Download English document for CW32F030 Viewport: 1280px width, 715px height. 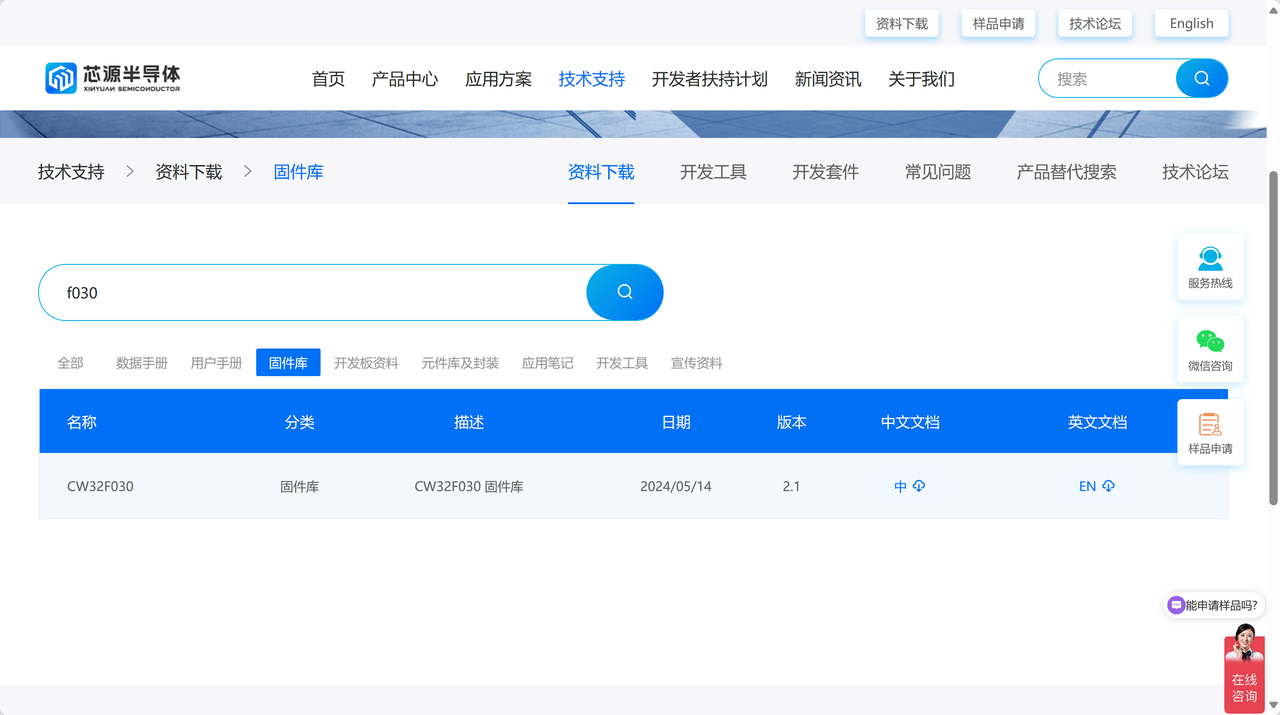(1097, 487)
